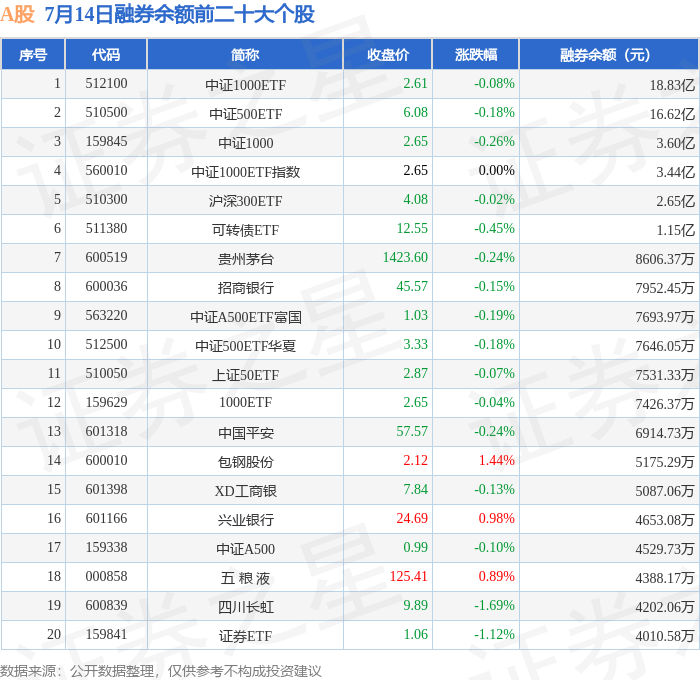Click the name 贵州茅台
The image size is (700, 680).
tap(246, 259)
